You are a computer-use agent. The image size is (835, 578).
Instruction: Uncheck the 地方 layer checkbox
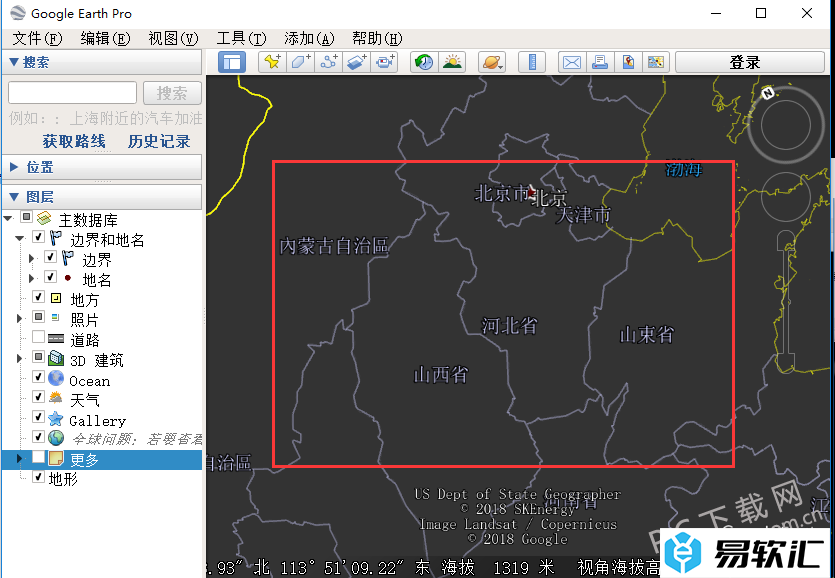[x=38, y=297]
